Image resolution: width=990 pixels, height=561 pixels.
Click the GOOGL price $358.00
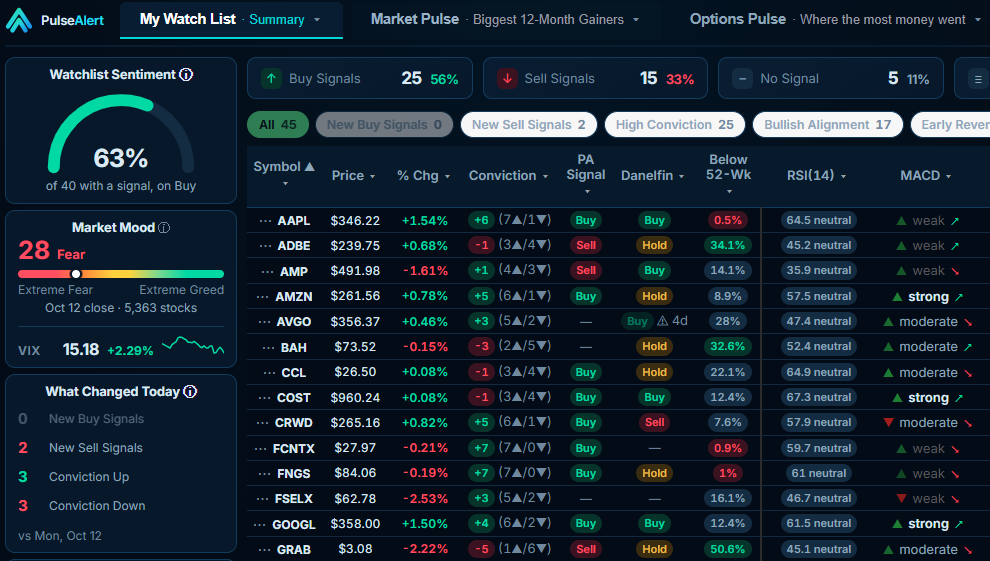point(355,524)
